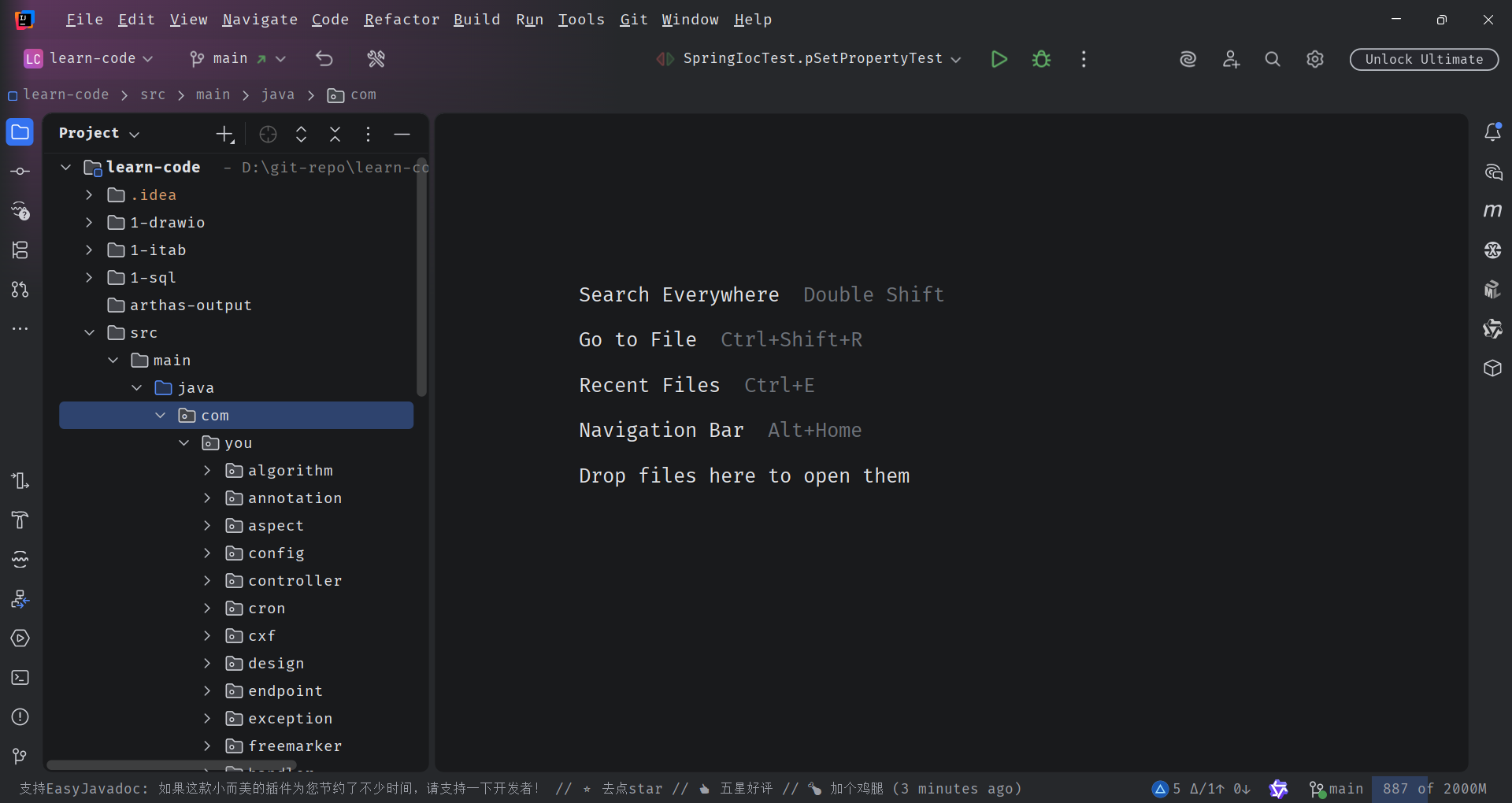
Task: Expand the controller package
Action: [207, 581]
